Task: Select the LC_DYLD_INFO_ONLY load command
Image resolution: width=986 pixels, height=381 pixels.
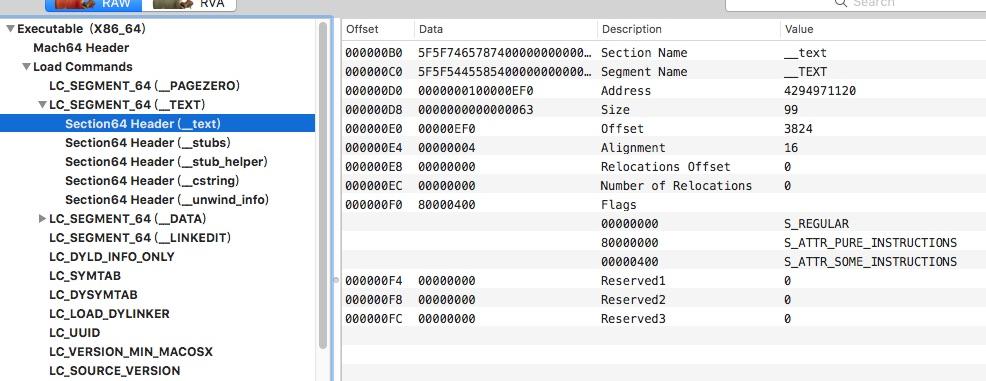Action: pos(112,257)
